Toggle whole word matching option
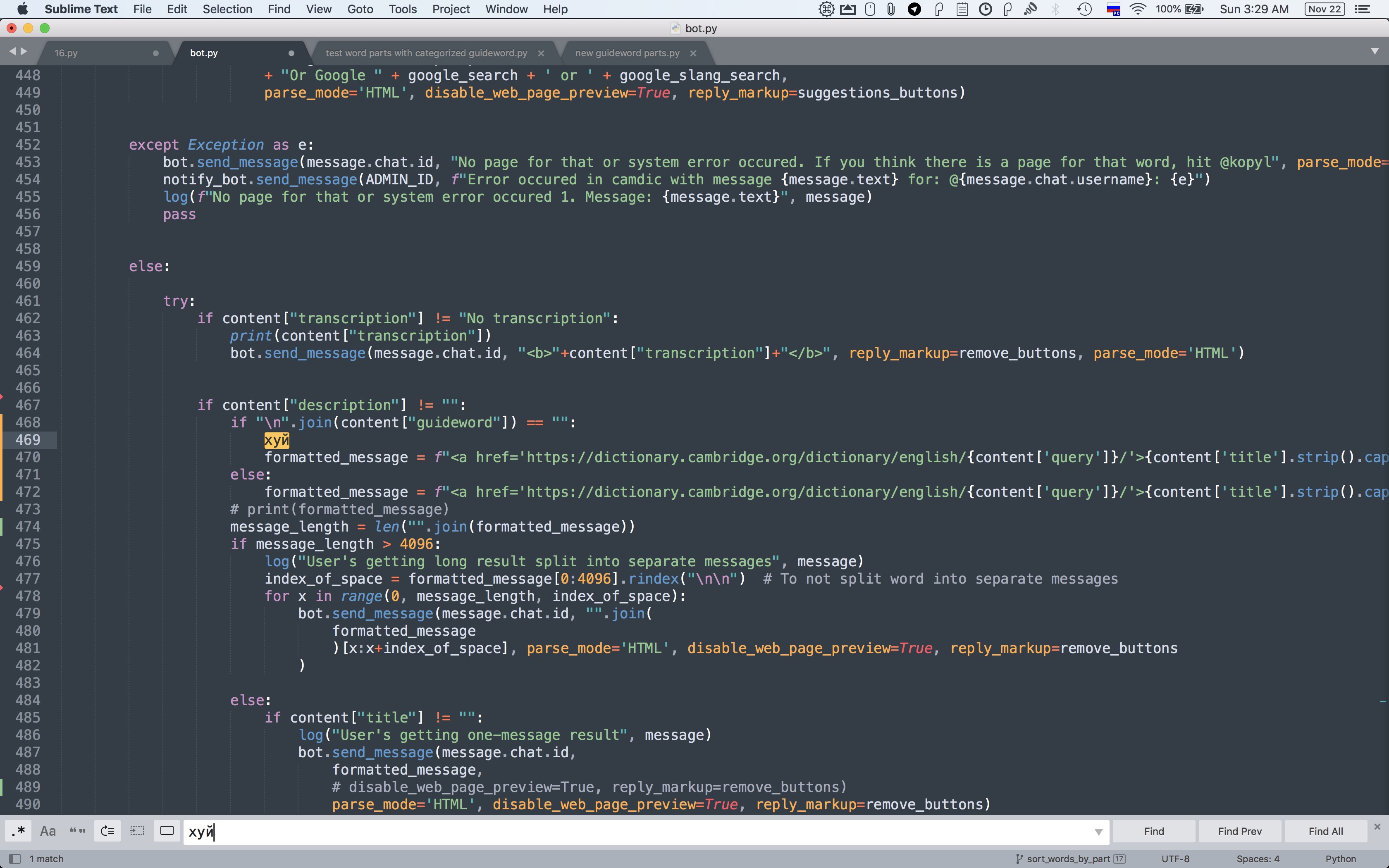Screen dimensions: 1389x868 click(77, 831)
